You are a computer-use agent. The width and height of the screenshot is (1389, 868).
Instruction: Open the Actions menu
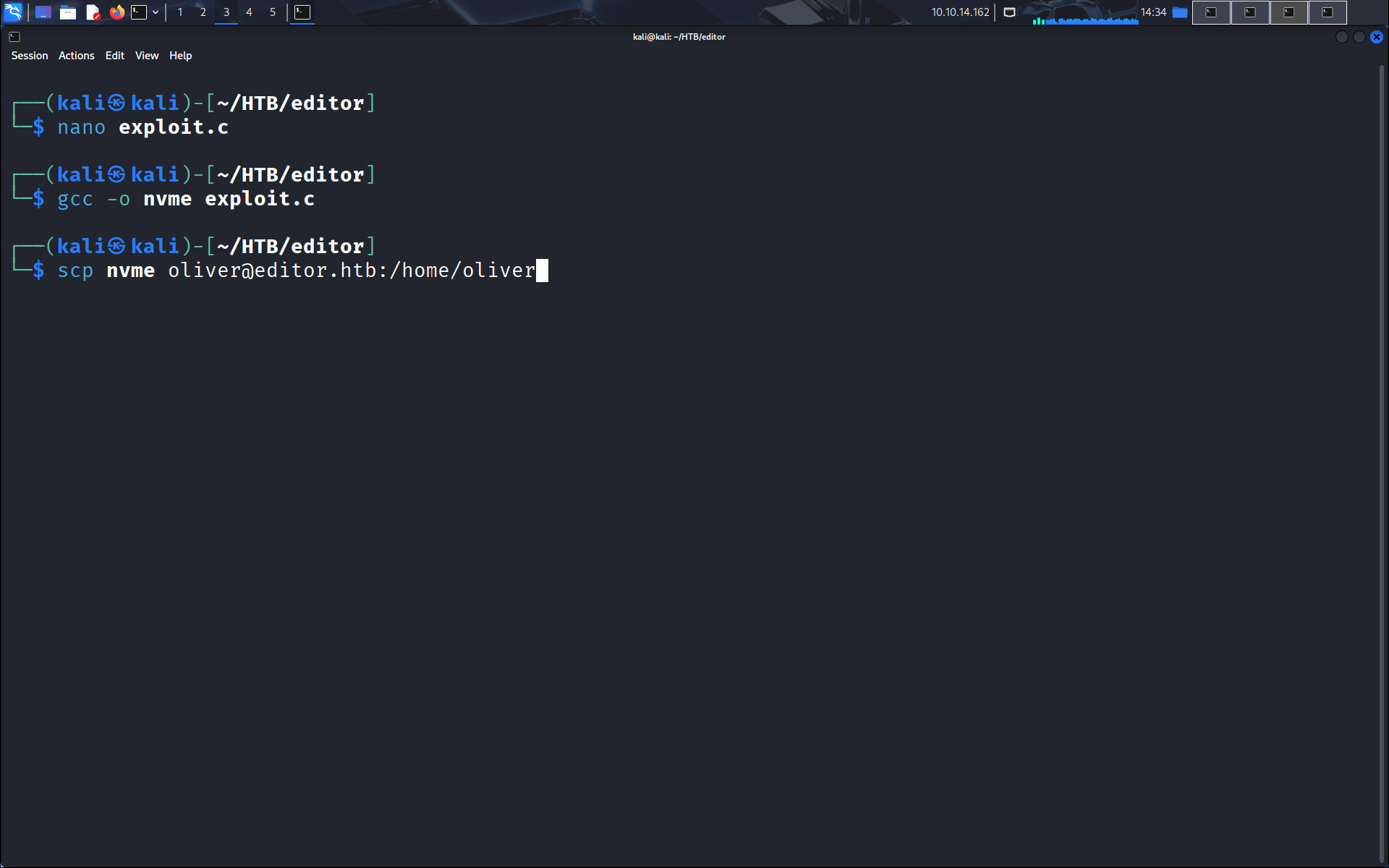point(77,56)
